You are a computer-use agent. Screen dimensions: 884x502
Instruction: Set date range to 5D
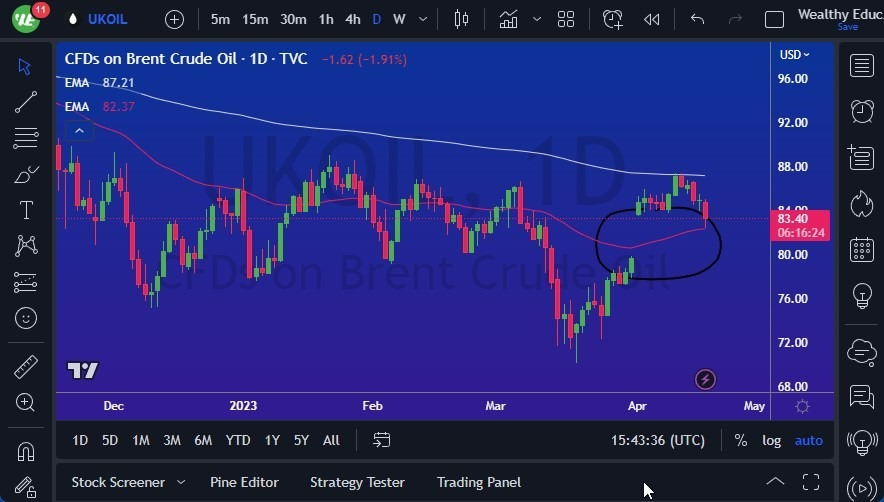pyautogui.click(x=110, y=441)
